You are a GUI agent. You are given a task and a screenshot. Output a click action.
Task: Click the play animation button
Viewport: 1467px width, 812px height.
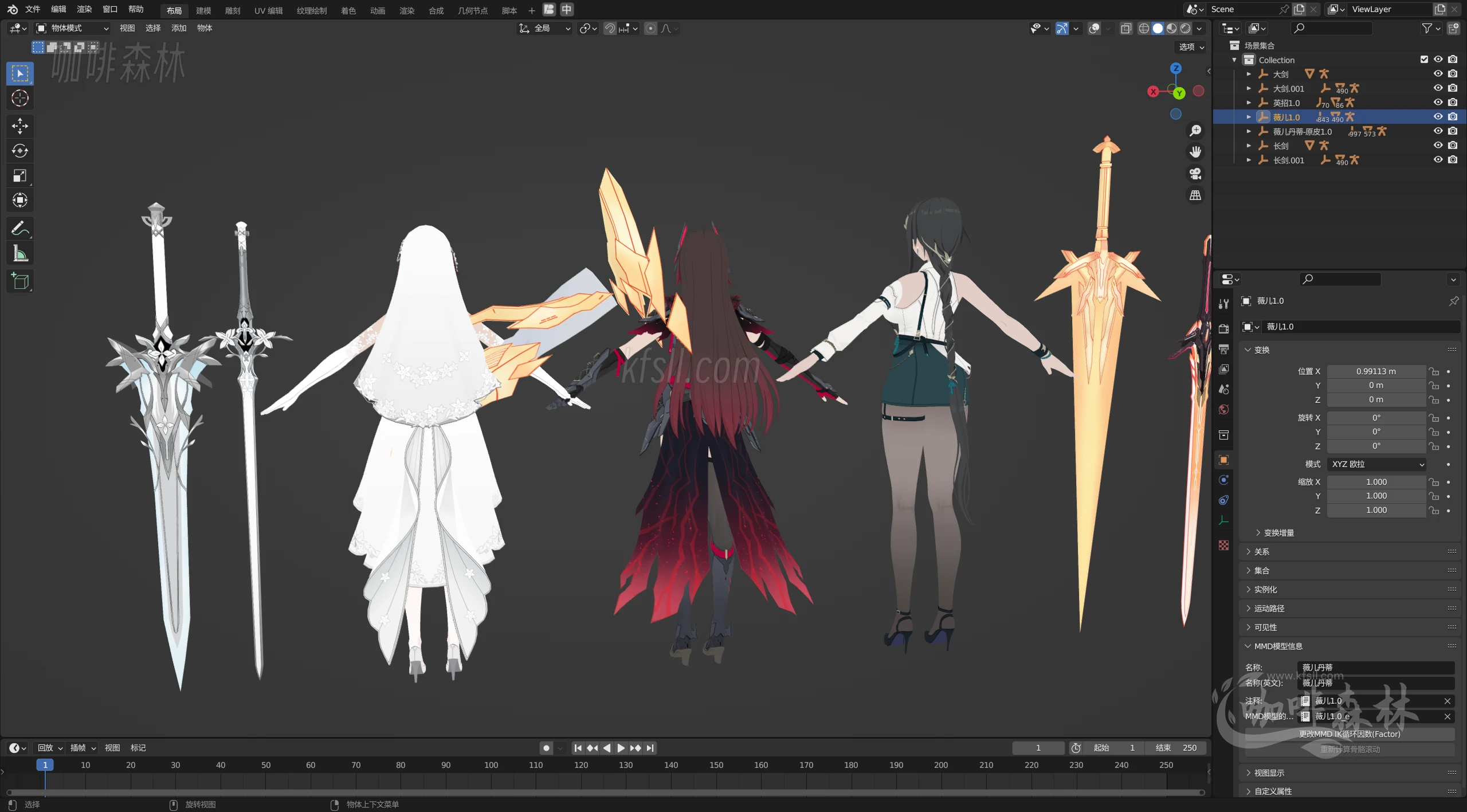(621, 748)
